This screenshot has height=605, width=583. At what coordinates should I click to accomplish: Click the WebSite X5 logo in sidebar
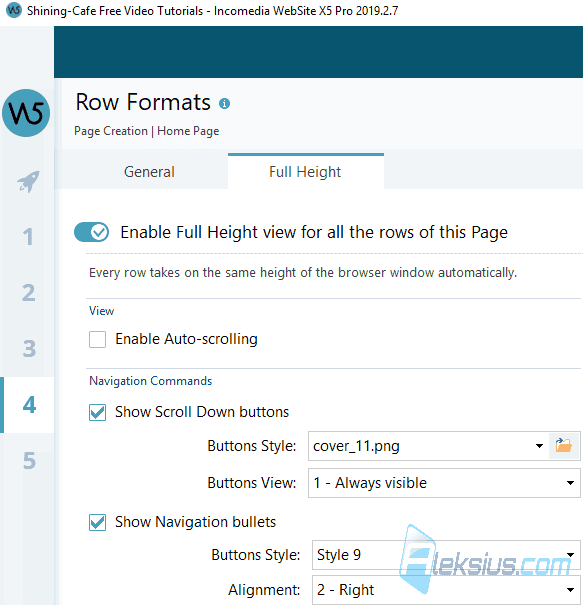coord(26,113)
